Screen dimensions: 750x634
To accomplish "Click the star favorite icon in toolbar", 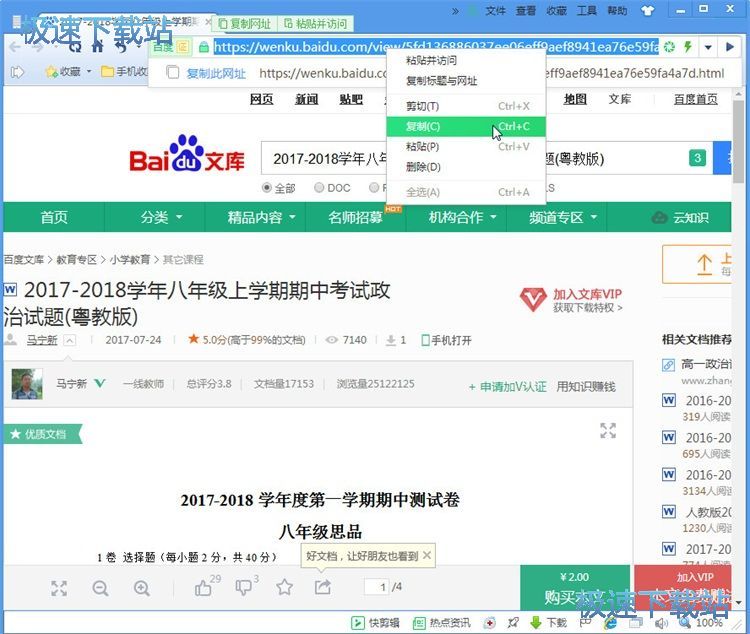I will [x=285, y=587].
